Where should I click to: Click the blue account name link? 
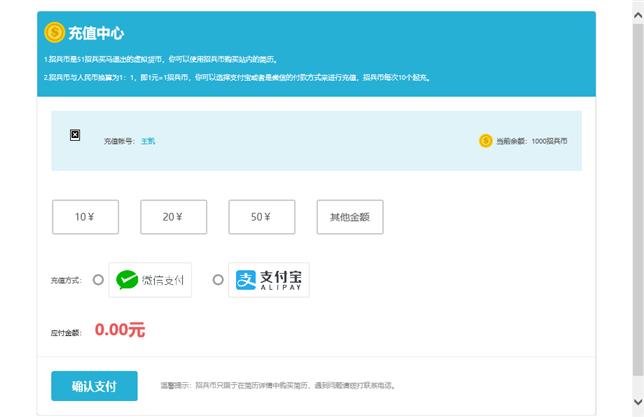[x=148, y=141]
